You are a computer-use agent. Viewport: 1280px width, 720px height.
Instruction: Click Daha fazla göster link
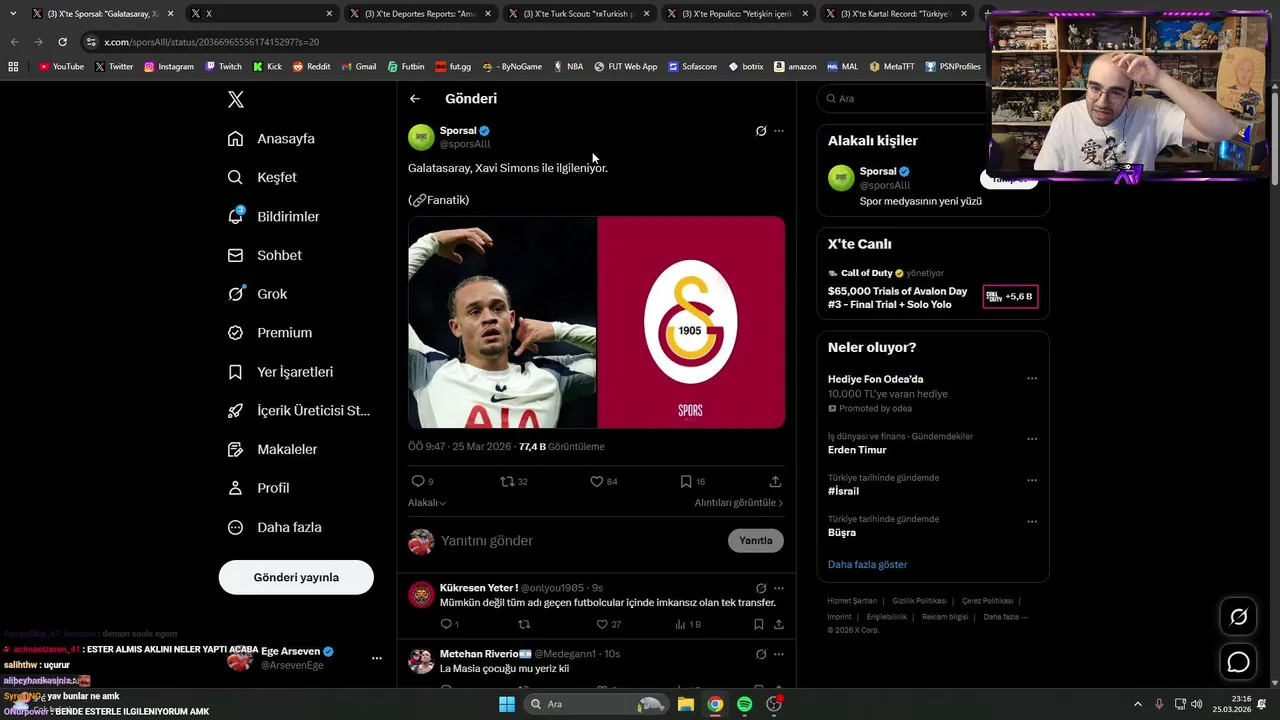click(867, 564)
